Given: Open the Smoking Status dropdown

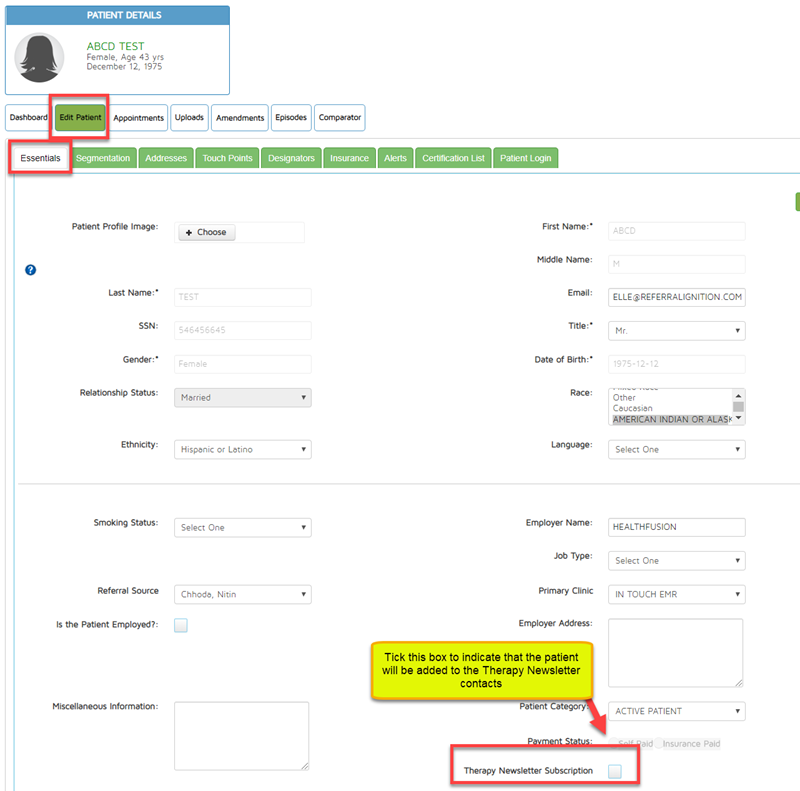Looking at the screenshot, I should pos(242,528).
